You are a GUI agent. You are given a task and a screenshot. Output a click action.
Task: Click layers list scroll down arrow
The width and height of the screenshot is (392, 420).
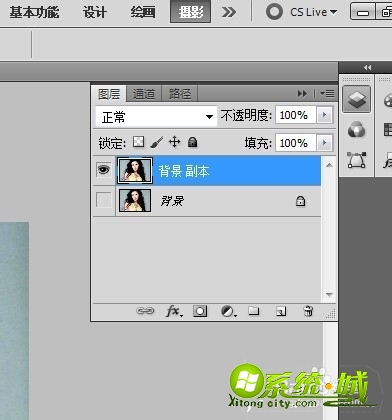pos(329,295)
